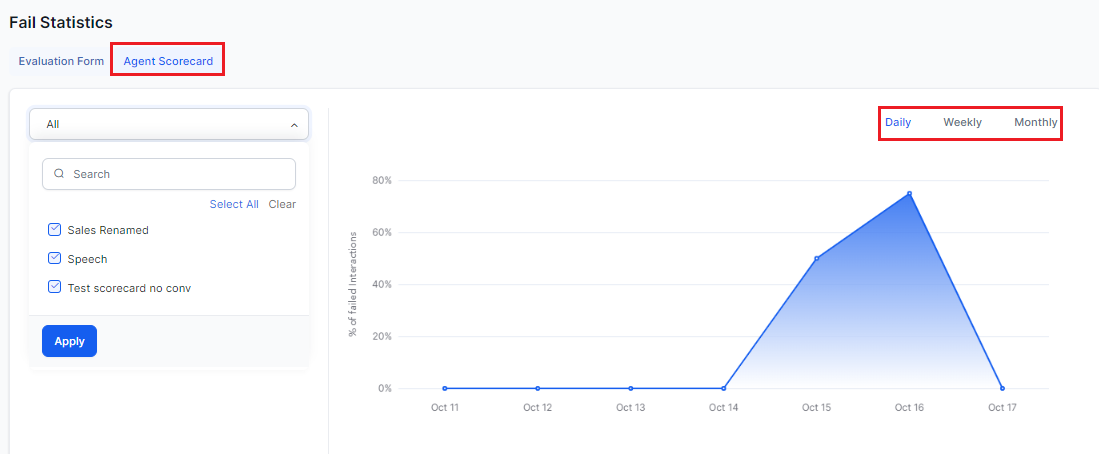Image resolution: width=1099 pixels, height=454 pixels.
Task: Click the Oct 14 data point
Action: [x=723, y=388]
